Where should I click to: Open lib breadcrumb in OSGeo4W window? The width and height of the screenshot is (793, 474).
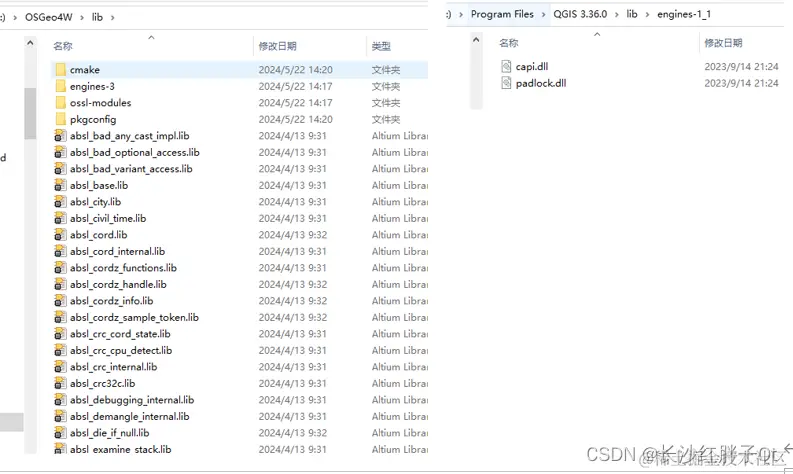pyautogui.click(x=97, y=17)
